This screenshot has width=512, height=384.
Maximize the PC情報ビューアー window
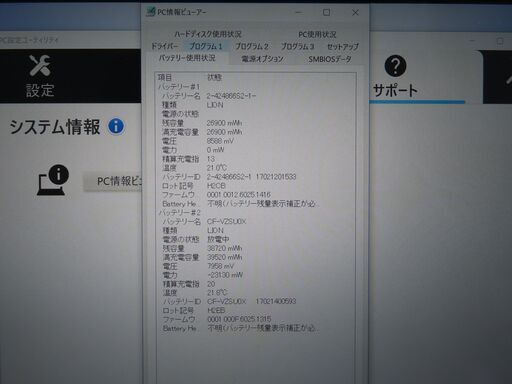point(327,13)
